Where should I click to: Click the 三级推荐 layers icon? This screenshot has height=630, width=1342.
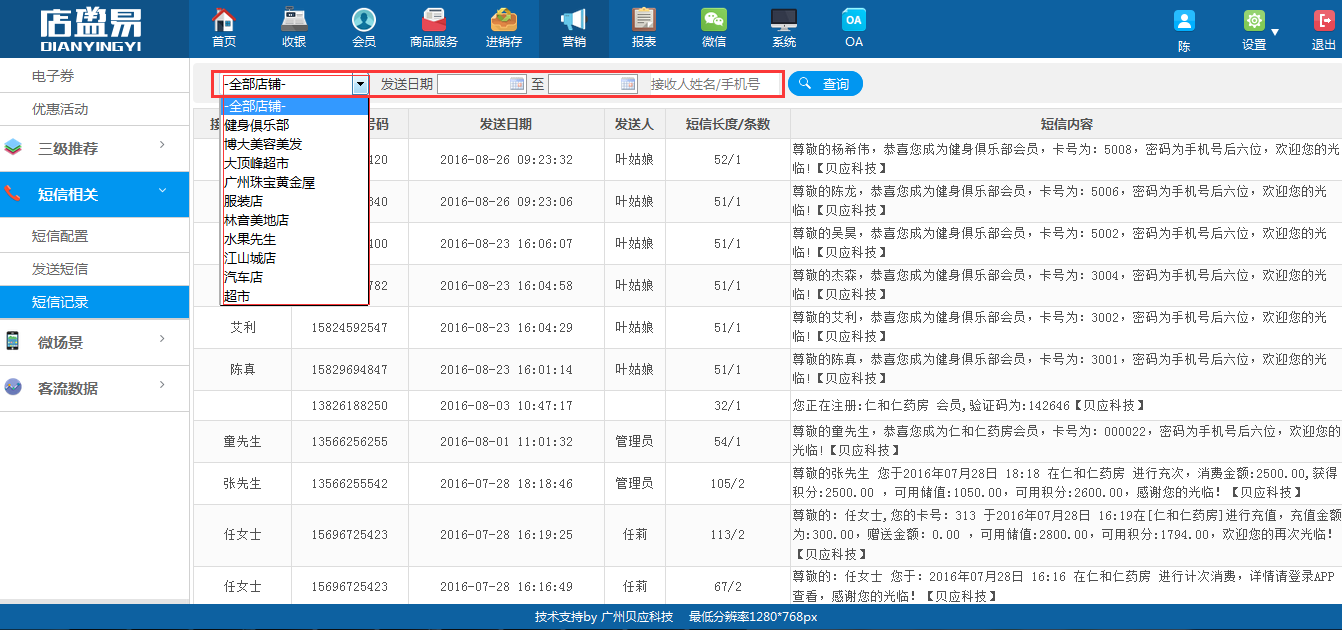tap(12, 147)
